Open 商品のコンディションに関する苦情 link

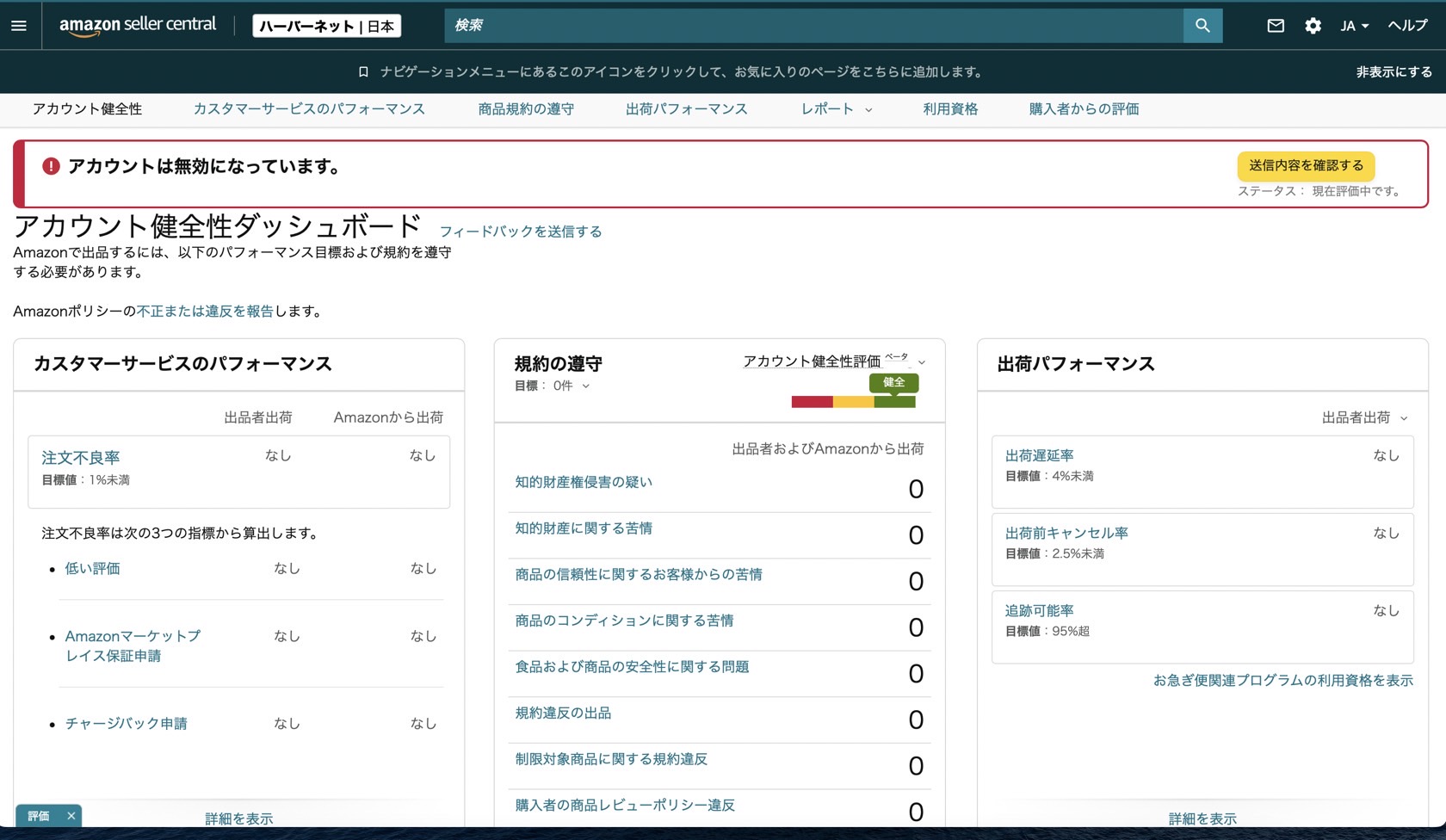[x=624, y=621]
